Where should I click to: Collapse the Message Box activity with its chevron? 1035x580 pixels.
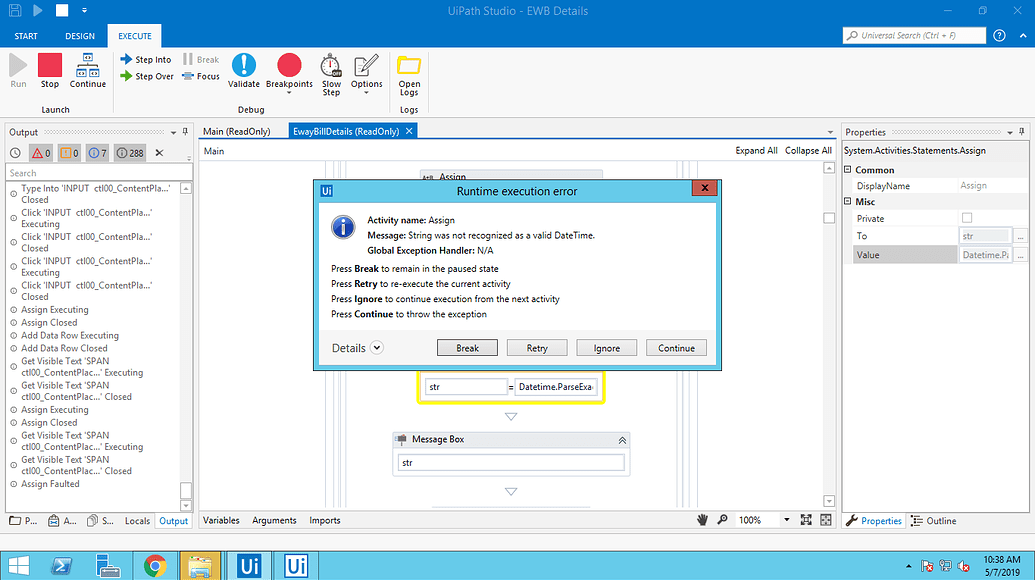[x=622, y=439]
